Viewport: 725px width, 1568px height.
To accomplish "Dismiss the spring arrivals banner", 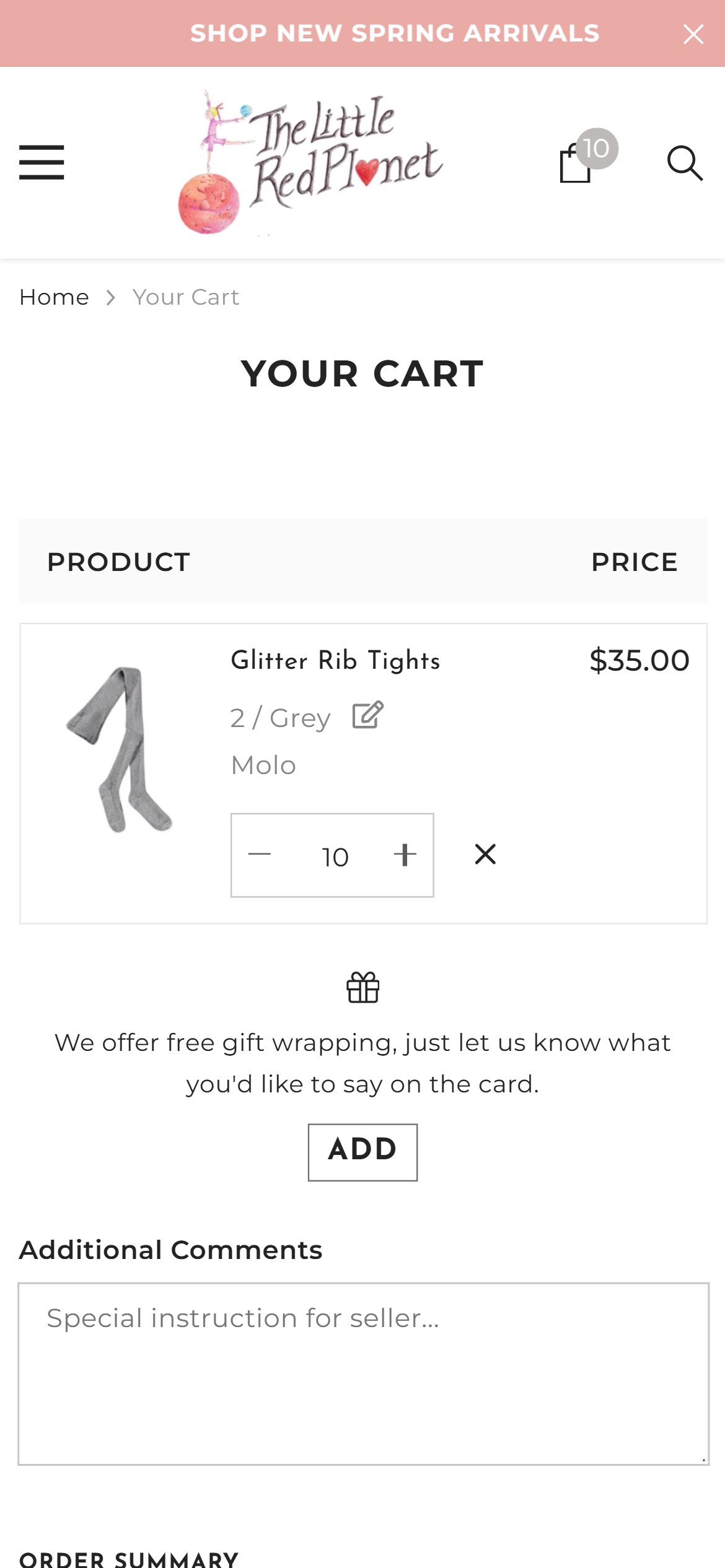I will (x=693, y=34).
